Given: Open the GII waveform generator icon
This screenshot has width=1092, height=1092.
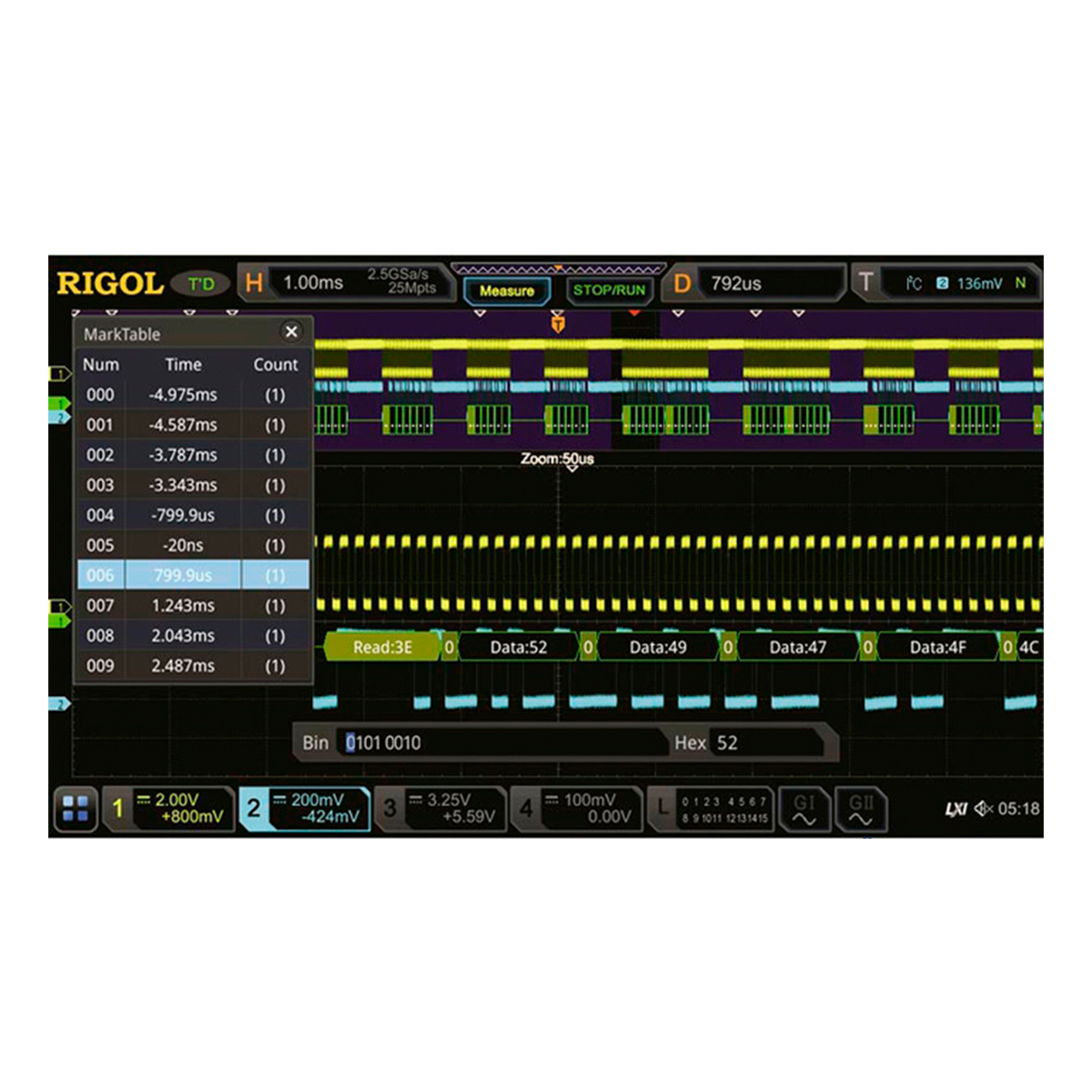Looking at the screenshot, I should coord(860,810).
